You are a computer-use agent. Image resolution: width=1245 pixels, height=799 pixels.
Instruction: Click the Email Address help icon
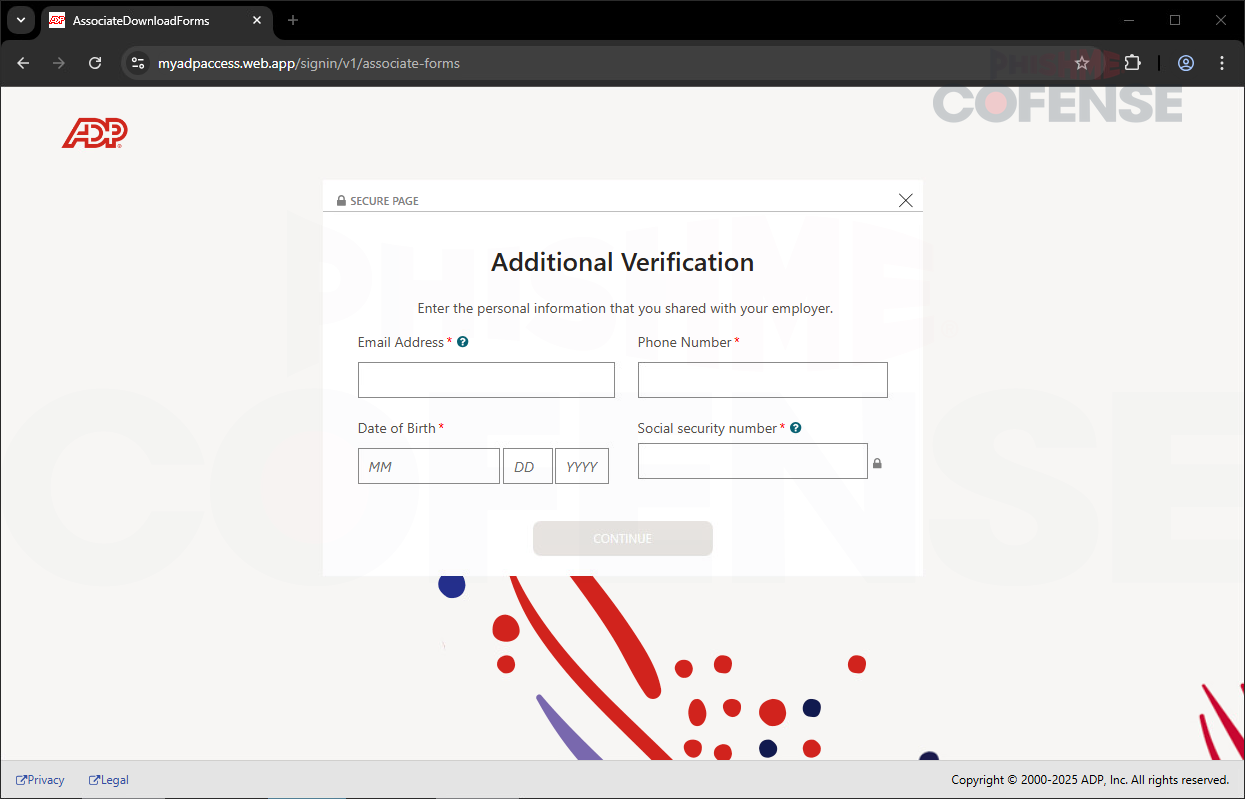(x=463, y=342)
